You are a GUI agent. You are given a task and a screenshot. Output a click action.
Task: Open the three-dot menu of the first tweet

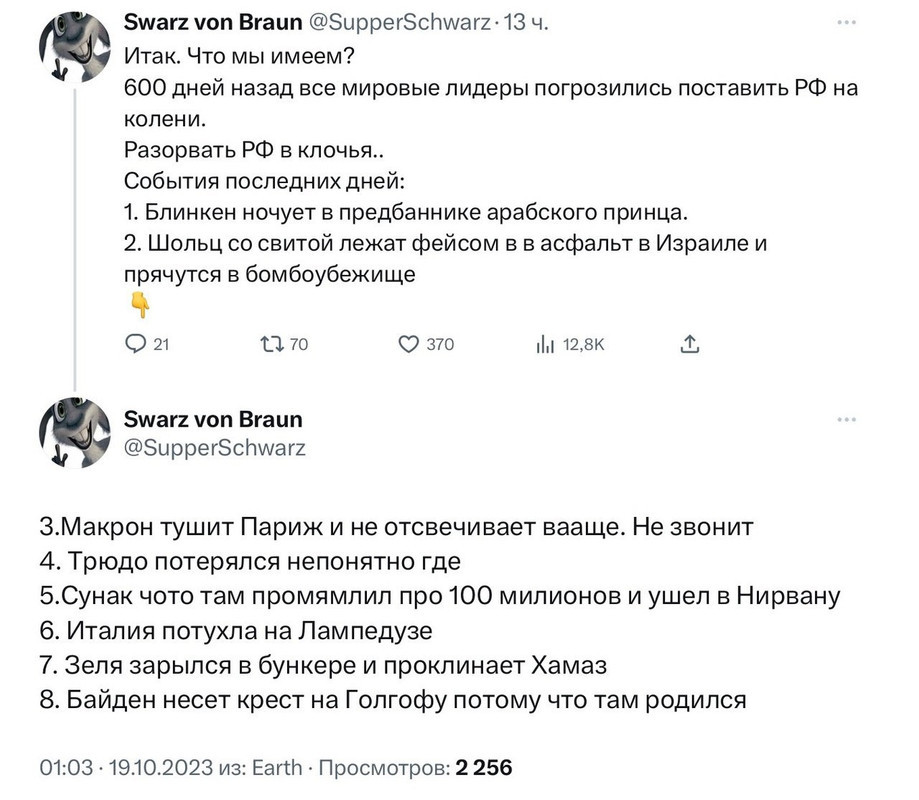(x=846, y=21)
